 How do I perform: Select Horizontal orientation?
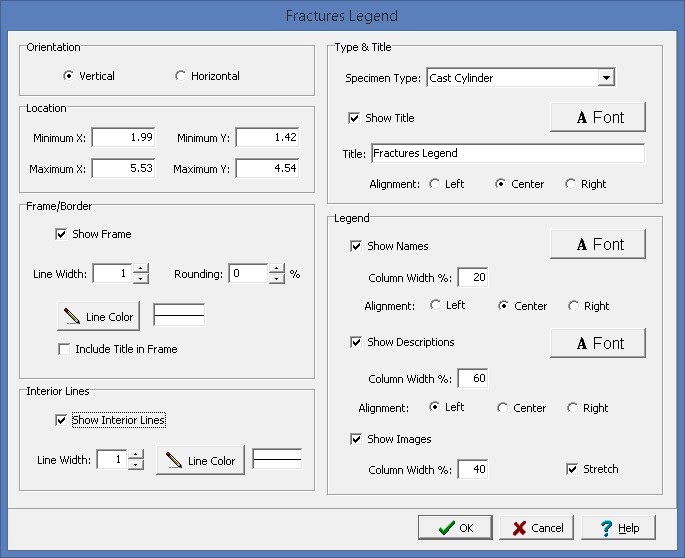pyautogui.click(x=181, y=76)
